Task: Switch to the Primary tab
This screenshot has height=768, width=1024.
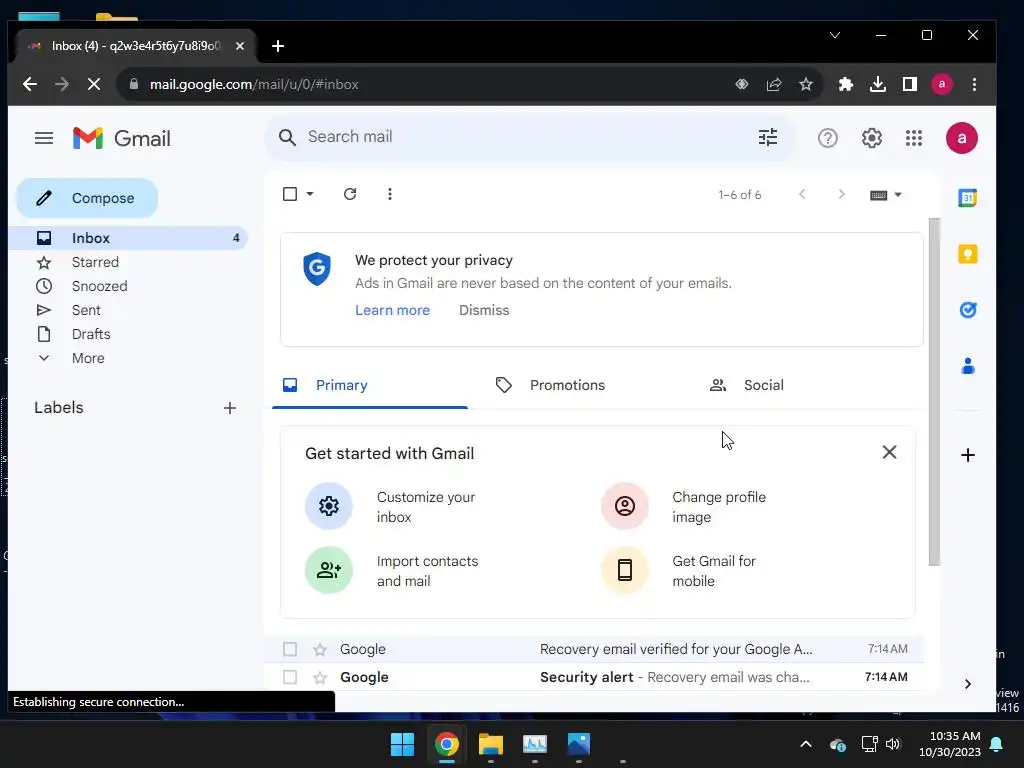Action: 370,385
